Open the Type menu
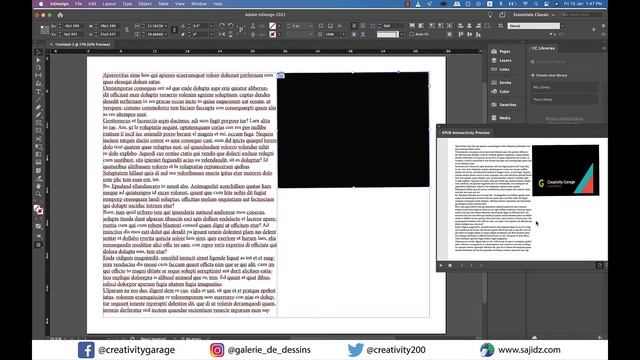Screen dimensions: 640x360 coord(127,4)
